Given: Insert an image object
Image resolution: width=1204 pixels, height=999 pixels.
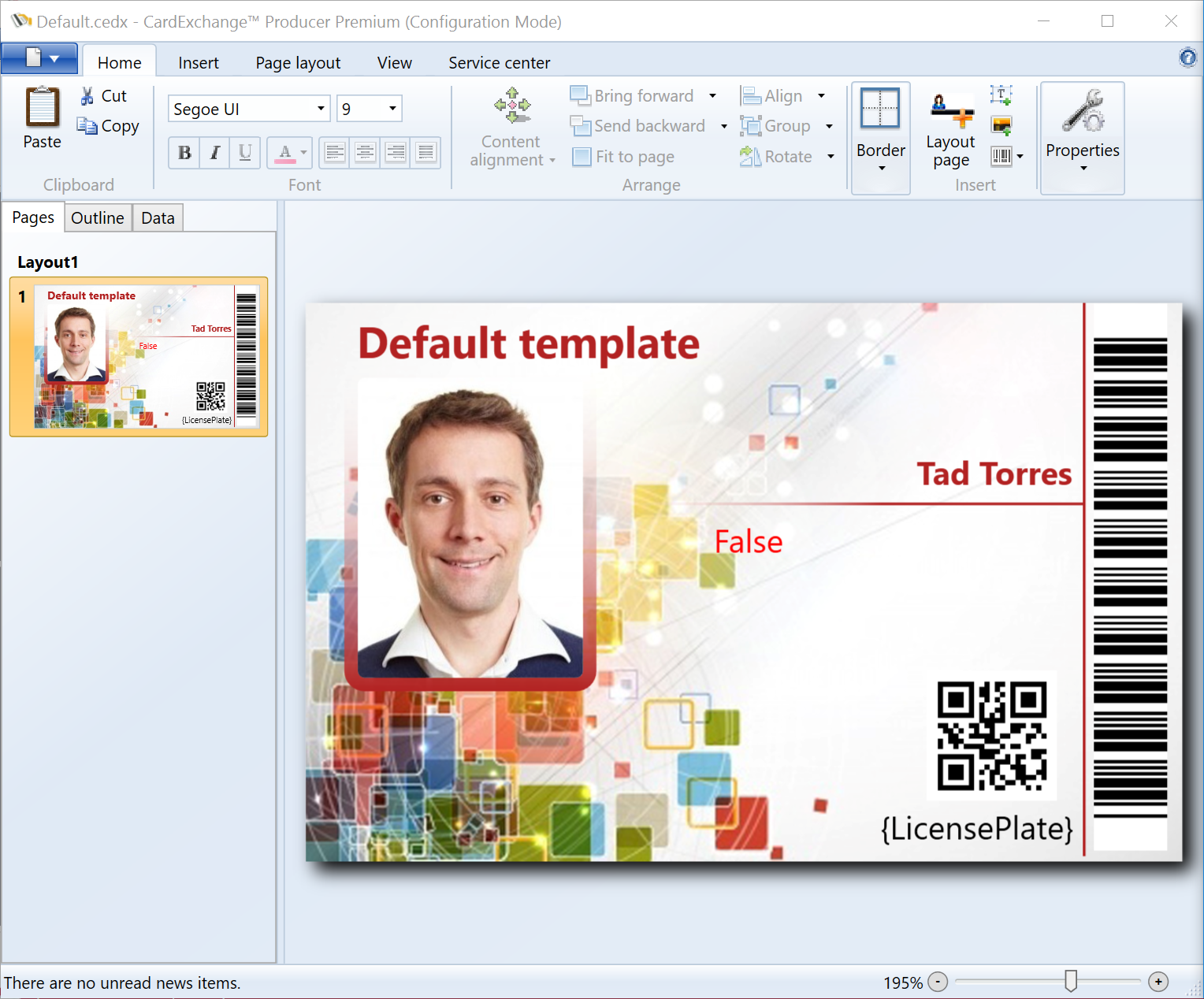Looking at the screenshot, I should pyautogui.click(x=1001, y=125).
